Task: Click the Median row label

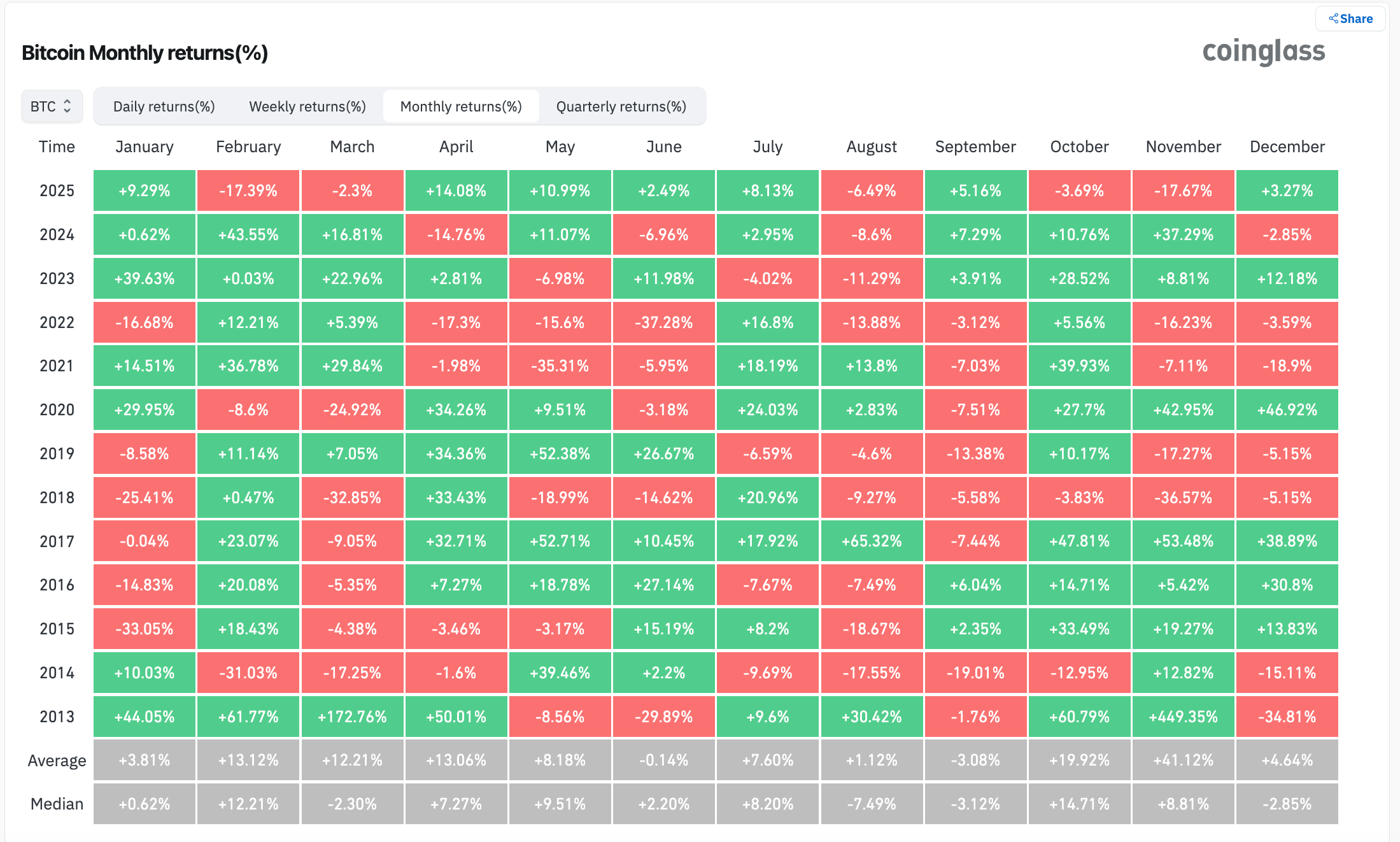Action: click(56, 804)
